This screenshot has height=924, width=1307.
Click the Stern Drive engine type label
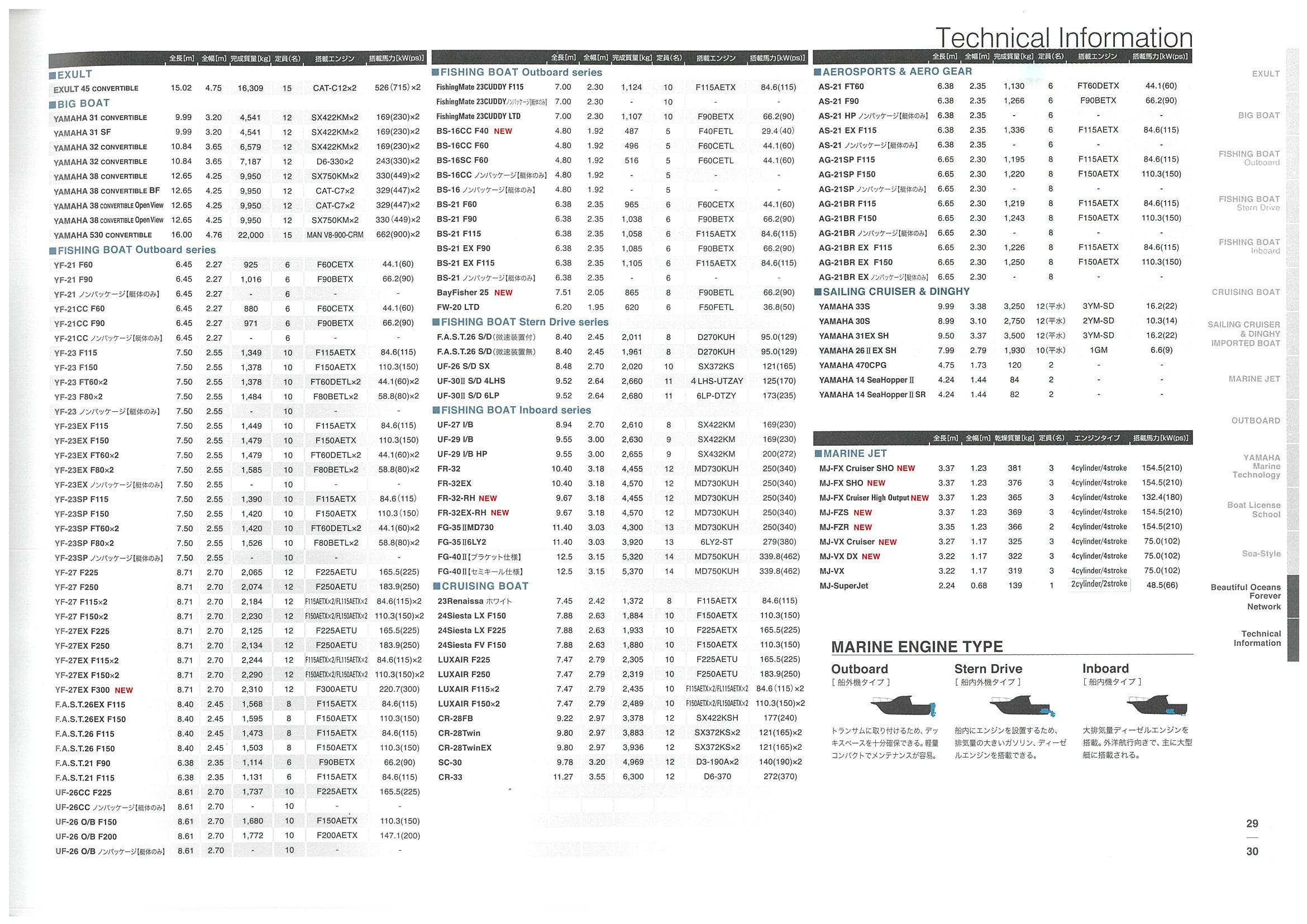988,669
